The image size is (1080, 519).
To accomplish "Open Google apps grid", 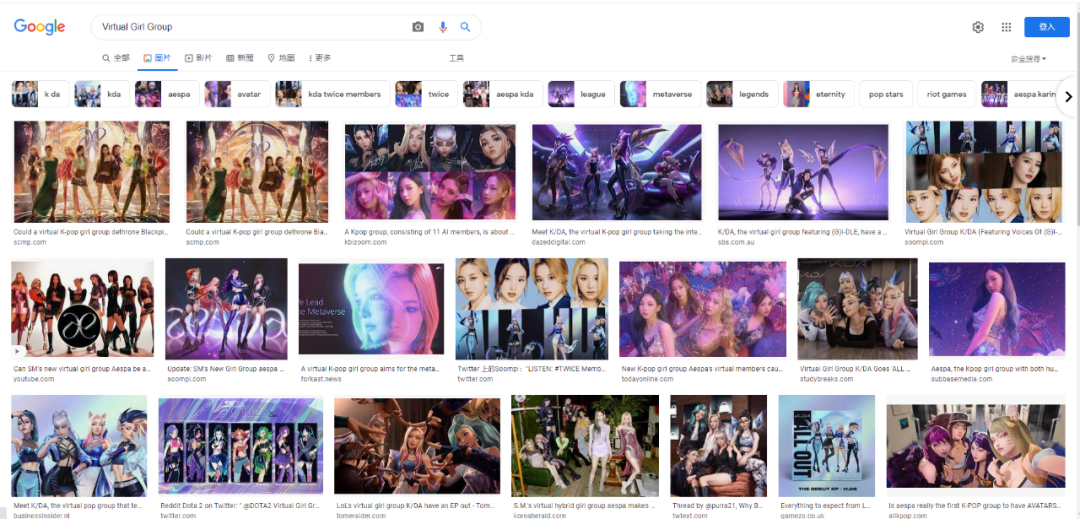I will pyautogui.click(x=1006, y=27).
